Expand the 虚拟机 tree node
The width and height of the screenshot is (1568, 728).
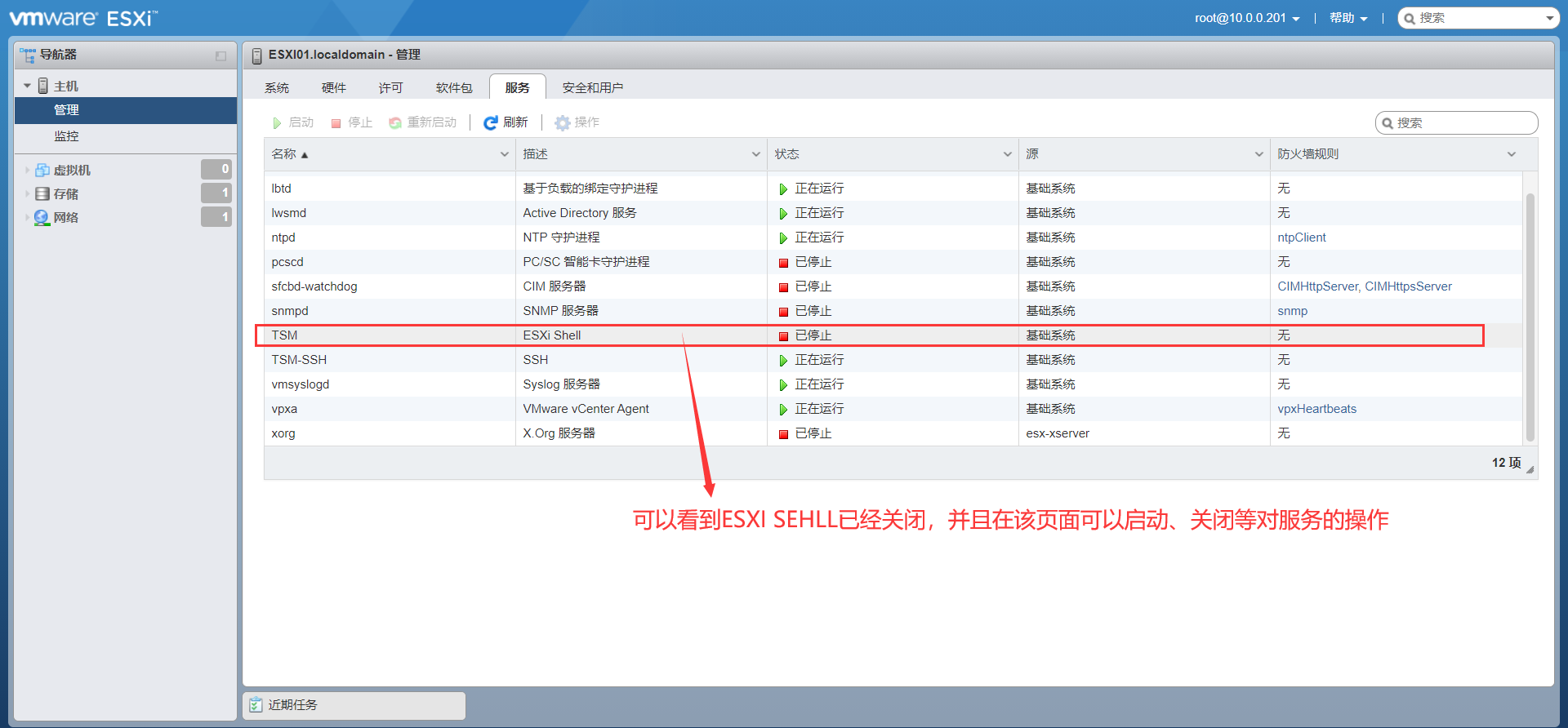(27, 170)
